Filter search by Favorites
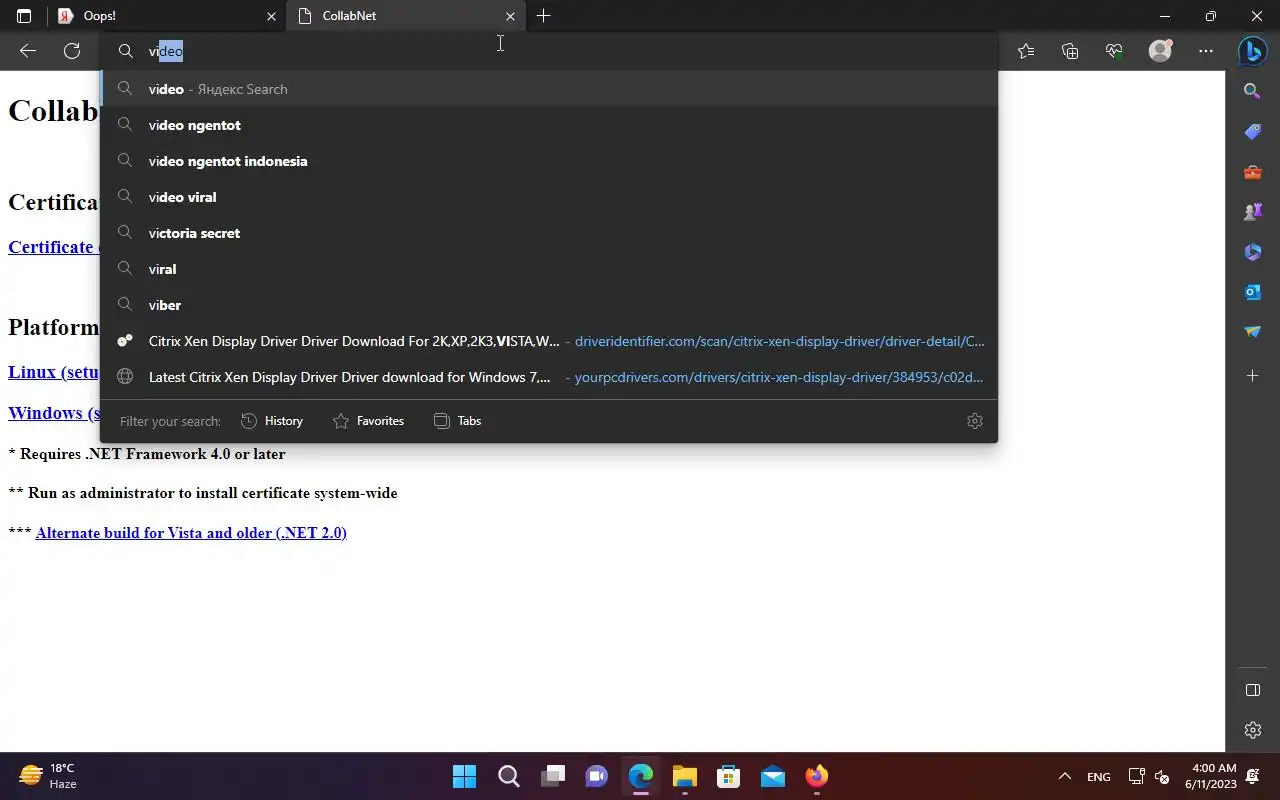This screenshot has height=800, width=1280. tap(368, 421)
